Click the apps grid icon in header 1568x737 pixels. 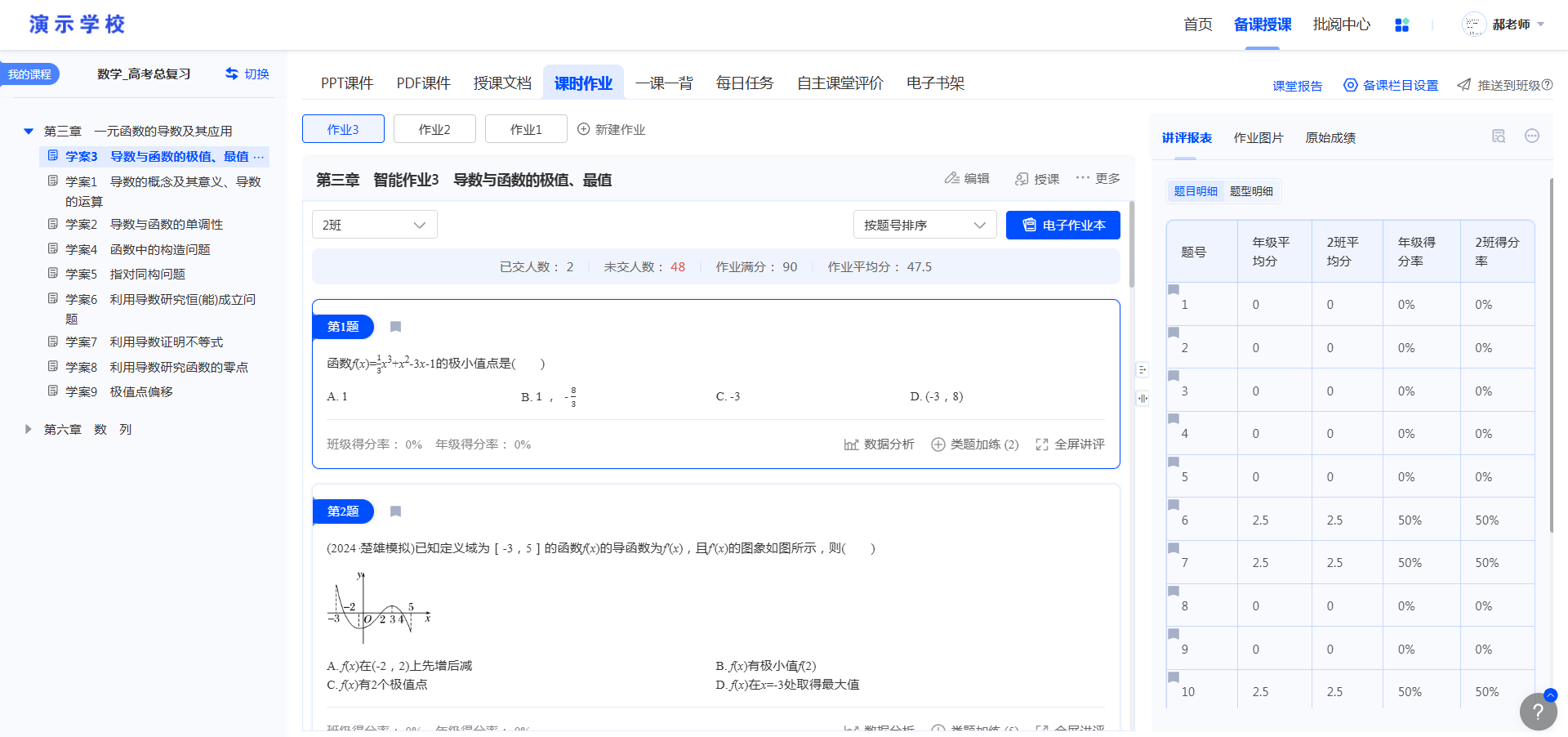click(x=1401, y=25)
